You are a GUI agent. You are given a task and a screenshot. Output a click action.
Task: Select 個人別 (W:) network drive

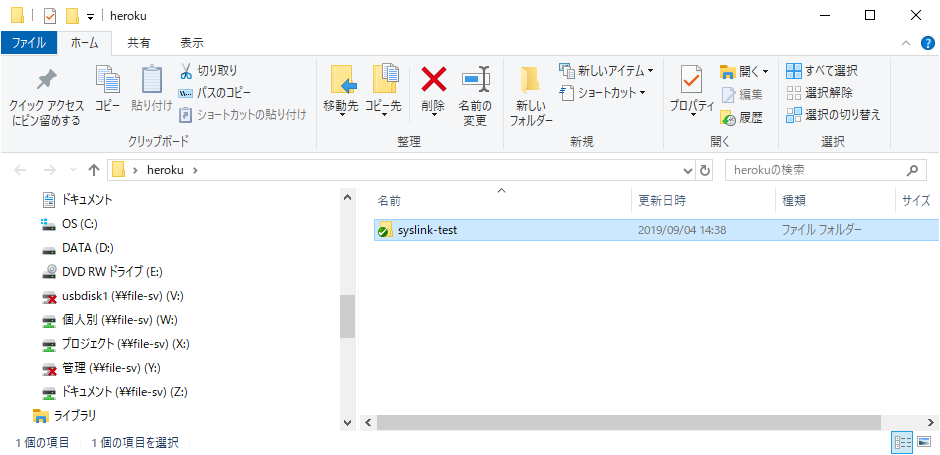[110, 320]
